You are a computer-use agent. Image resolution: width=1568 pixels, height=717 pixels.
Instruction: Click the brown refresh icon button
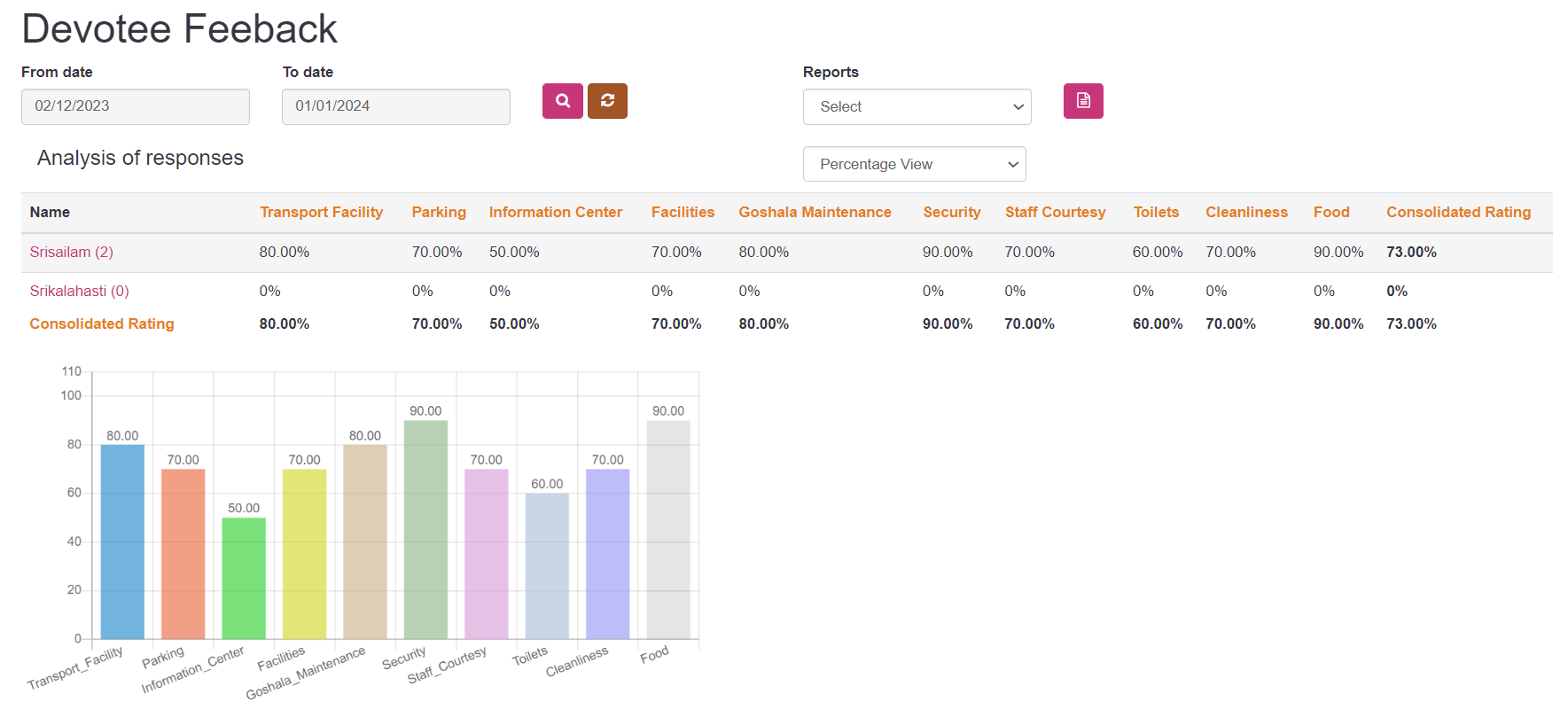pyautogui.click(x=607, y=101)
